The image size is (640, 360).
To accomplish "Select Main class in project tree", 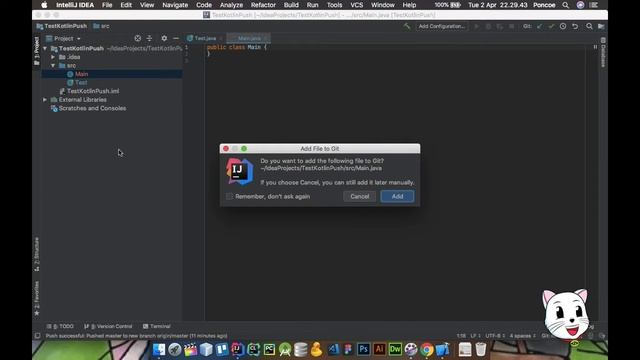I will pos(81,74).
